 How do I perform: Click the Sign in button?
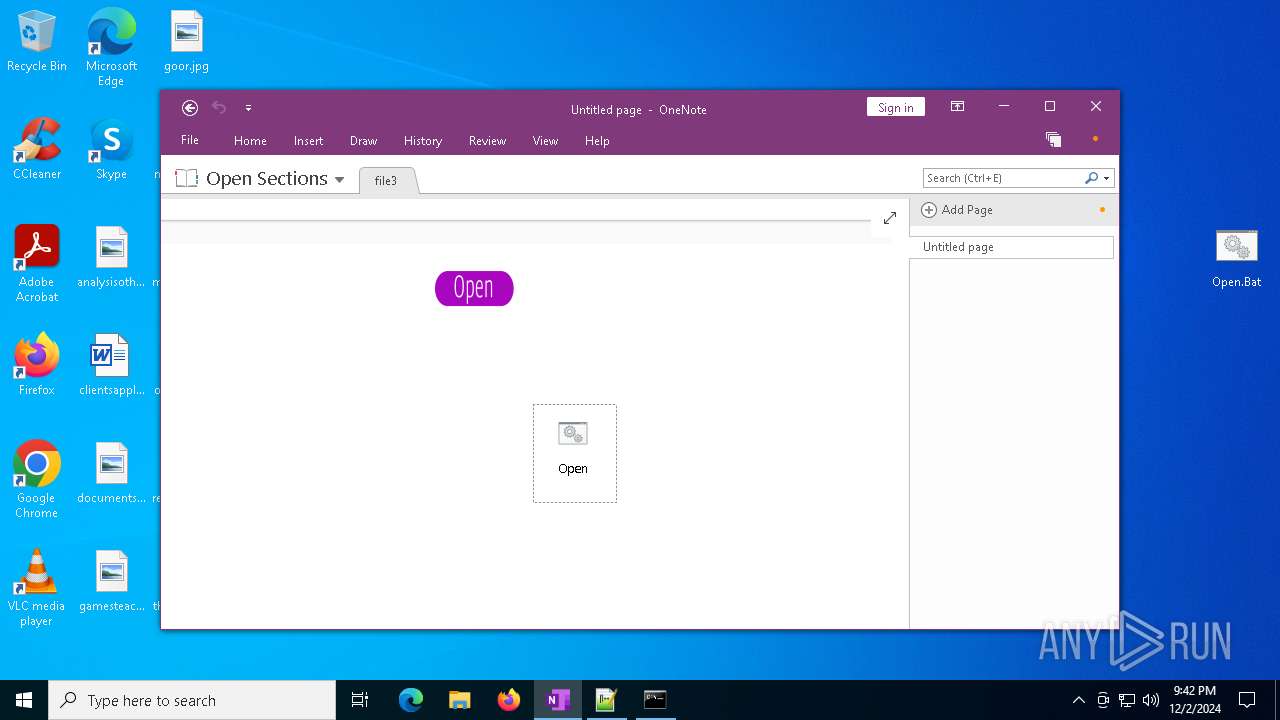point(895,108)
